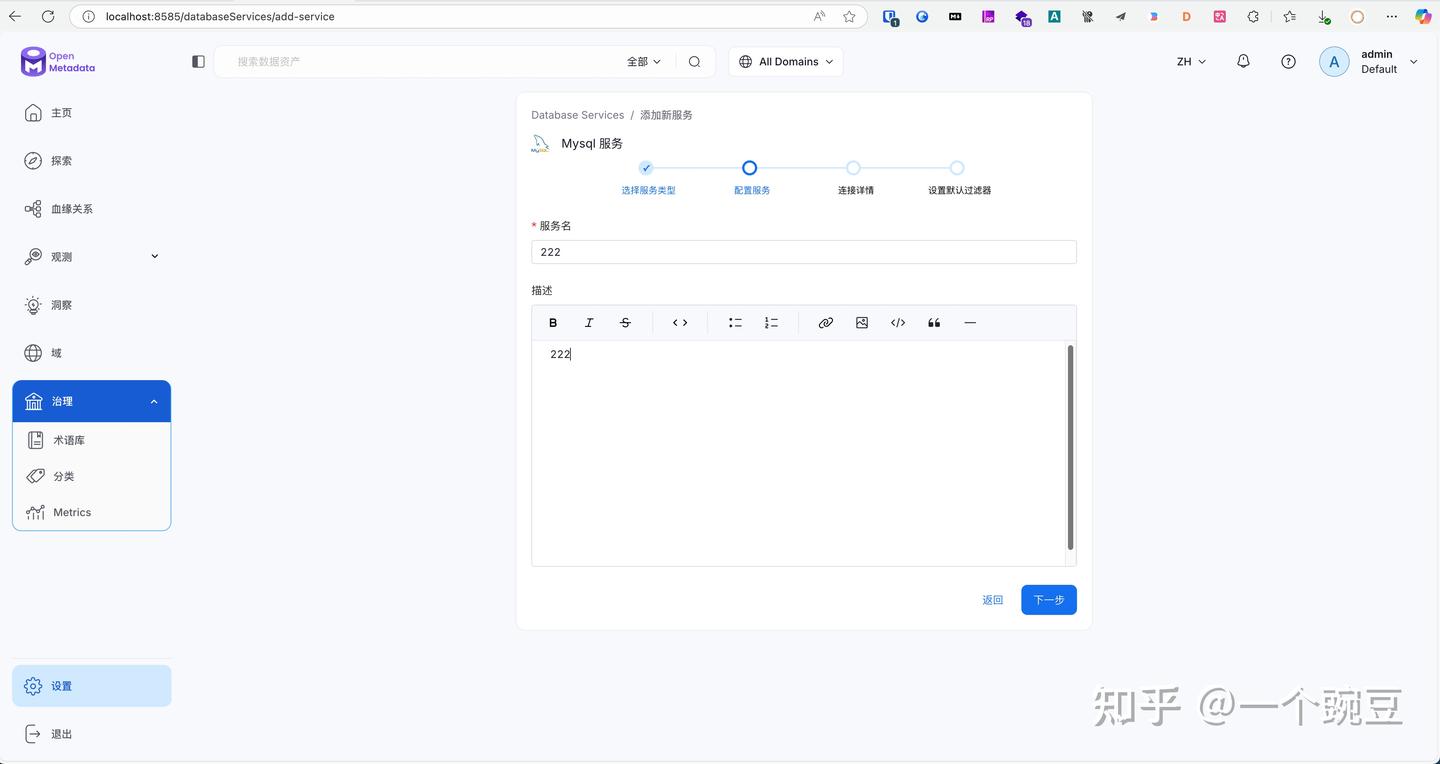
Task: Insert a block quote in editor
Action: (x=934, y=323)
